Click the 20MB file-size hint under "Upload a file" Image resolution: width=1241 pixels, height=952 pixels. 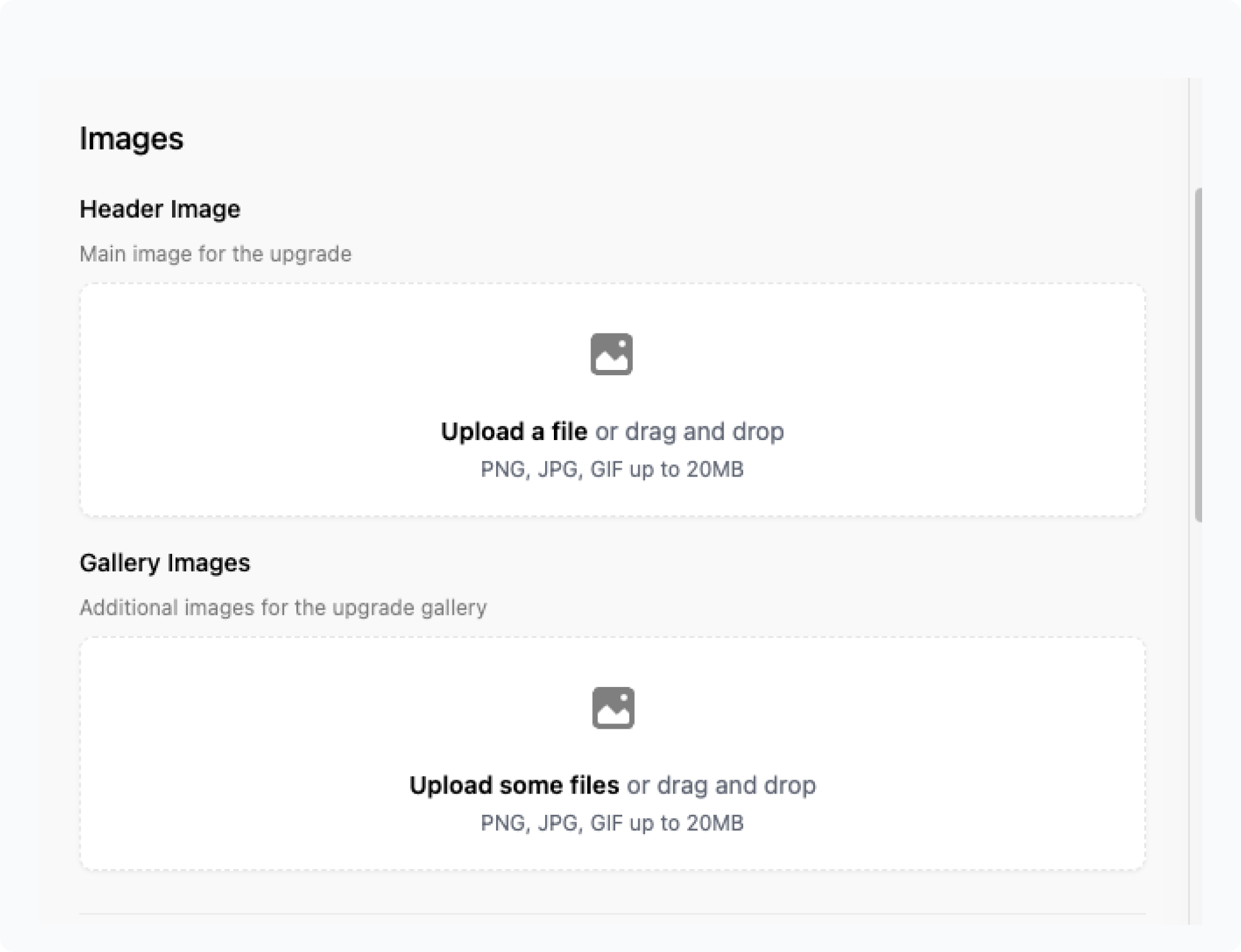coord(612,470)
